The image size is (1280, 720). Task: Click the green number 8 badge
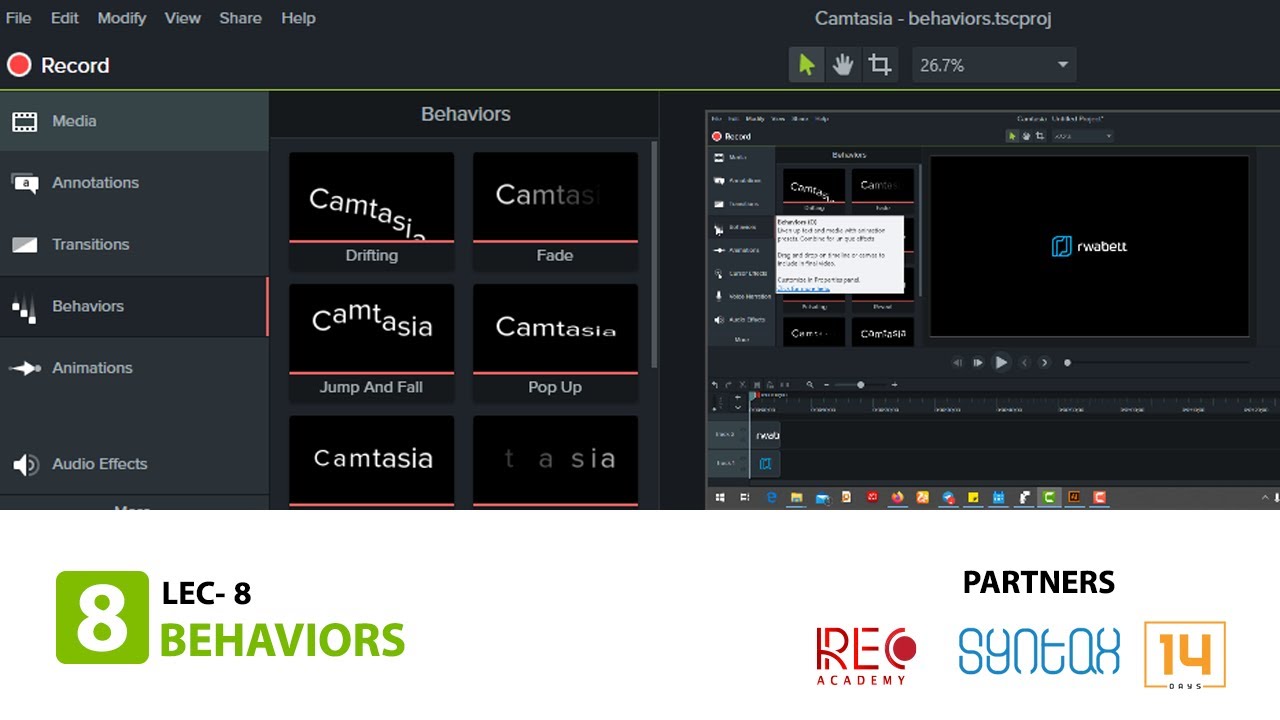pyautogui.click(x=101, y=617)
